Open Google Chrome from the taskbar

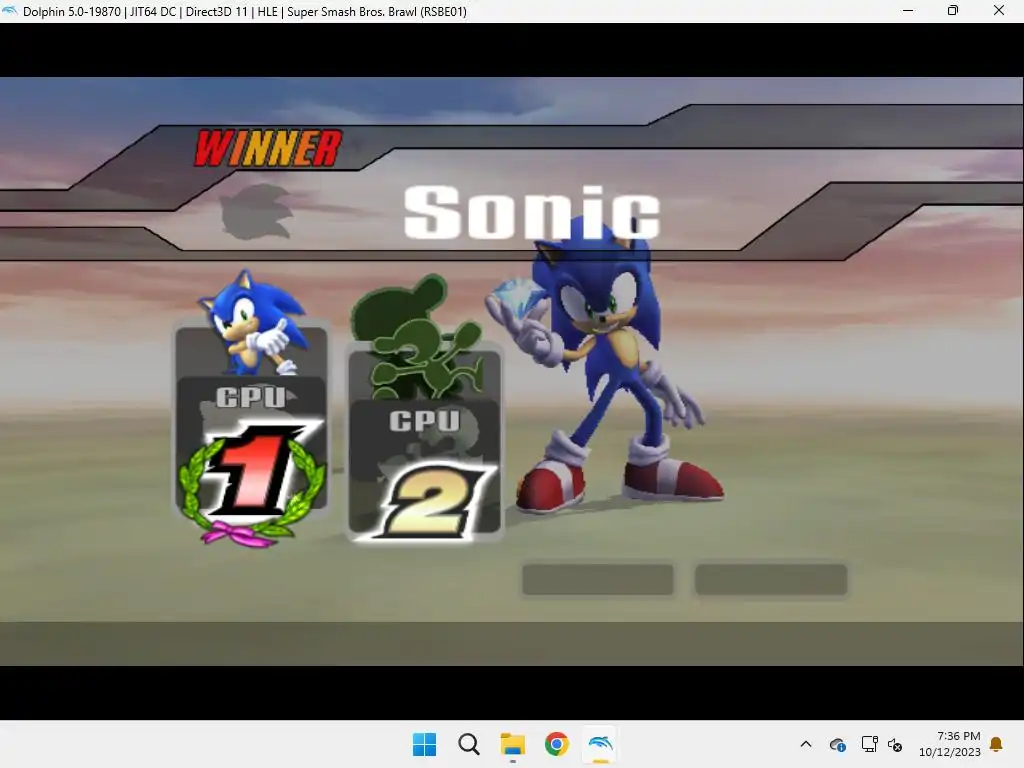pyautogui.click(x=556, y=744)
